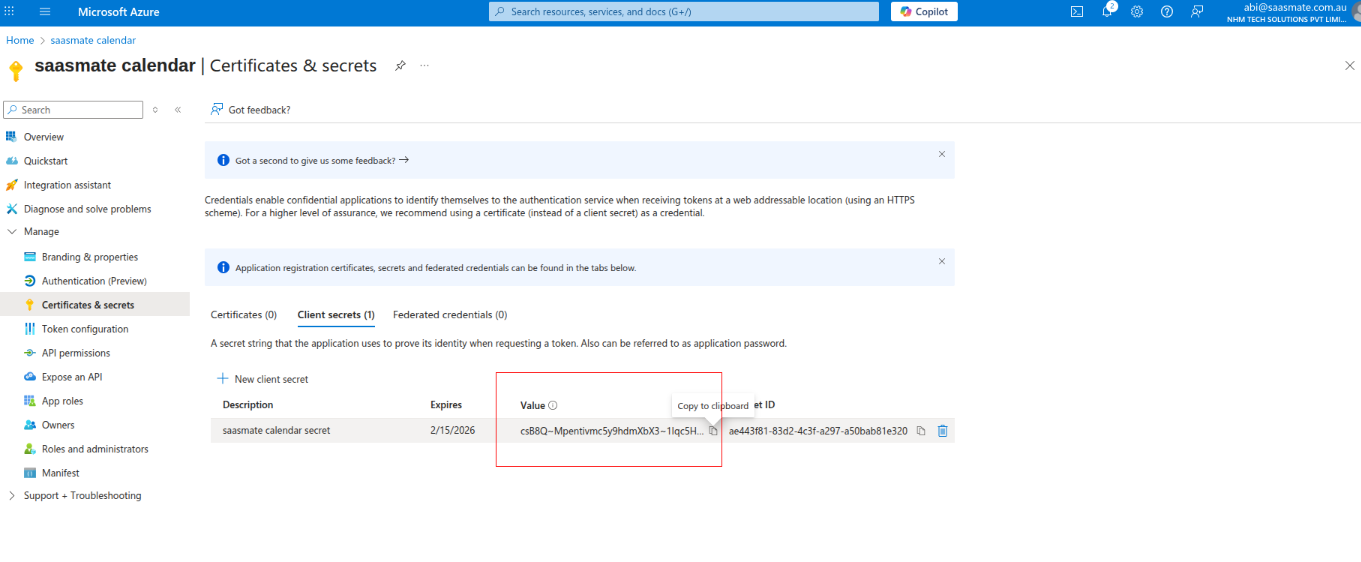Screen dimensions: 1361x562
Task: Collapse the Manage section
Action: pyautogui.click(x=12, y=232)
